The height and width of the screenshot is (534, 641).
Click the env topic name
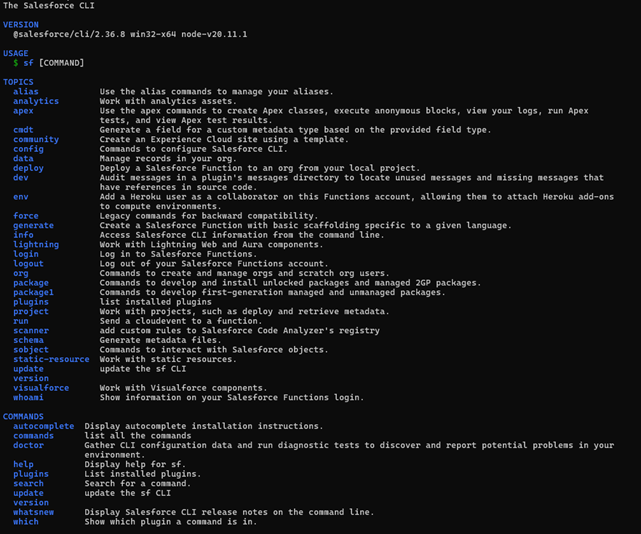click(21, 197)
